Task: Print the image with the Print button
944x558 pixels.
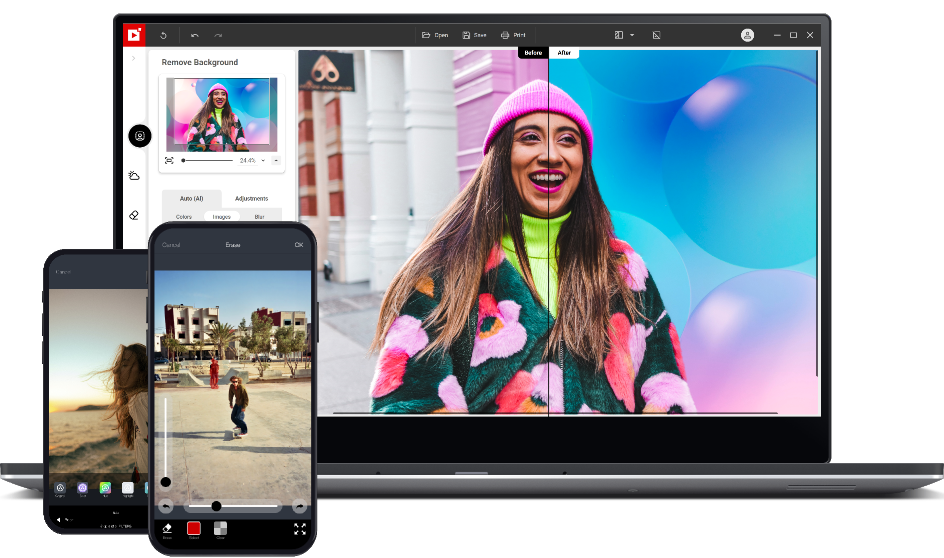Action: [513, 35]
